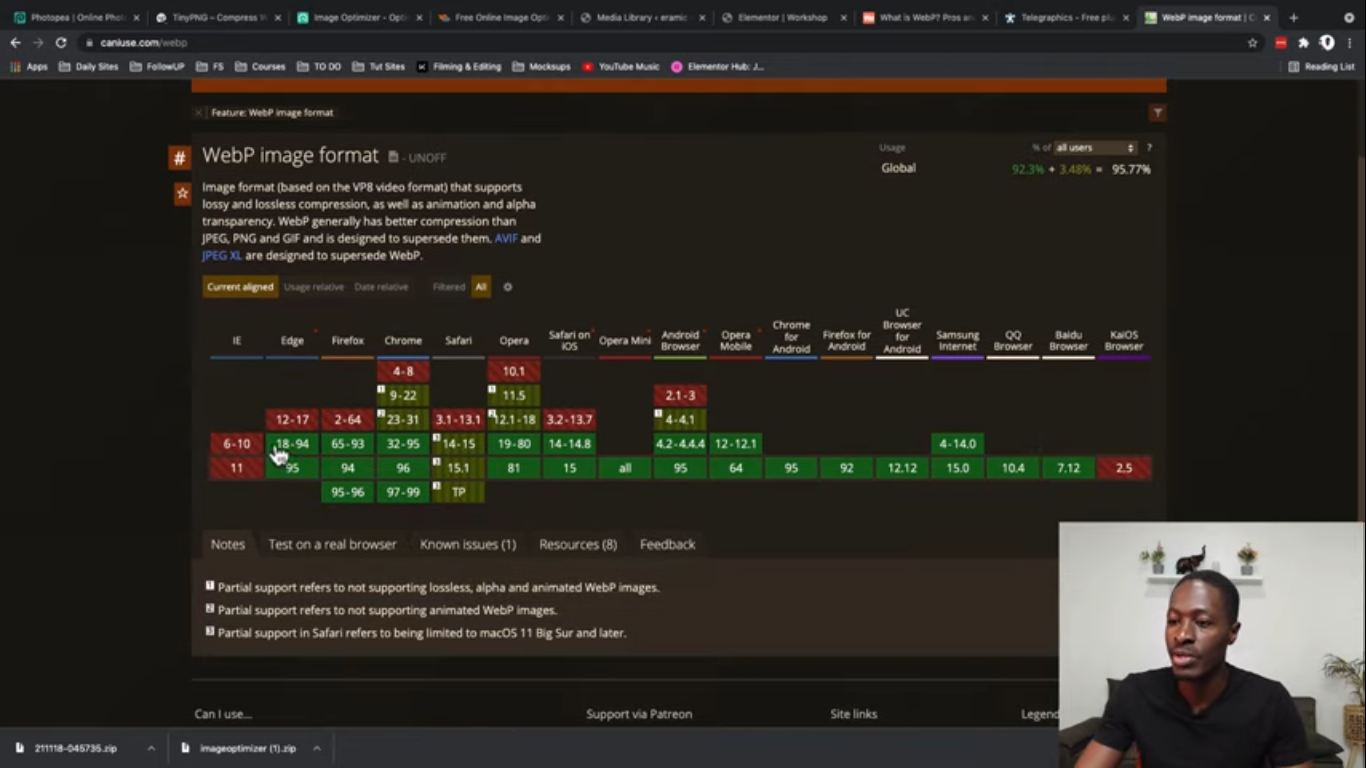Image resolution: width=1366 pixels, height=768 pixels.
Task: Click the Chrome 4-8 unsupported cell
Action: tap(403, 372)
